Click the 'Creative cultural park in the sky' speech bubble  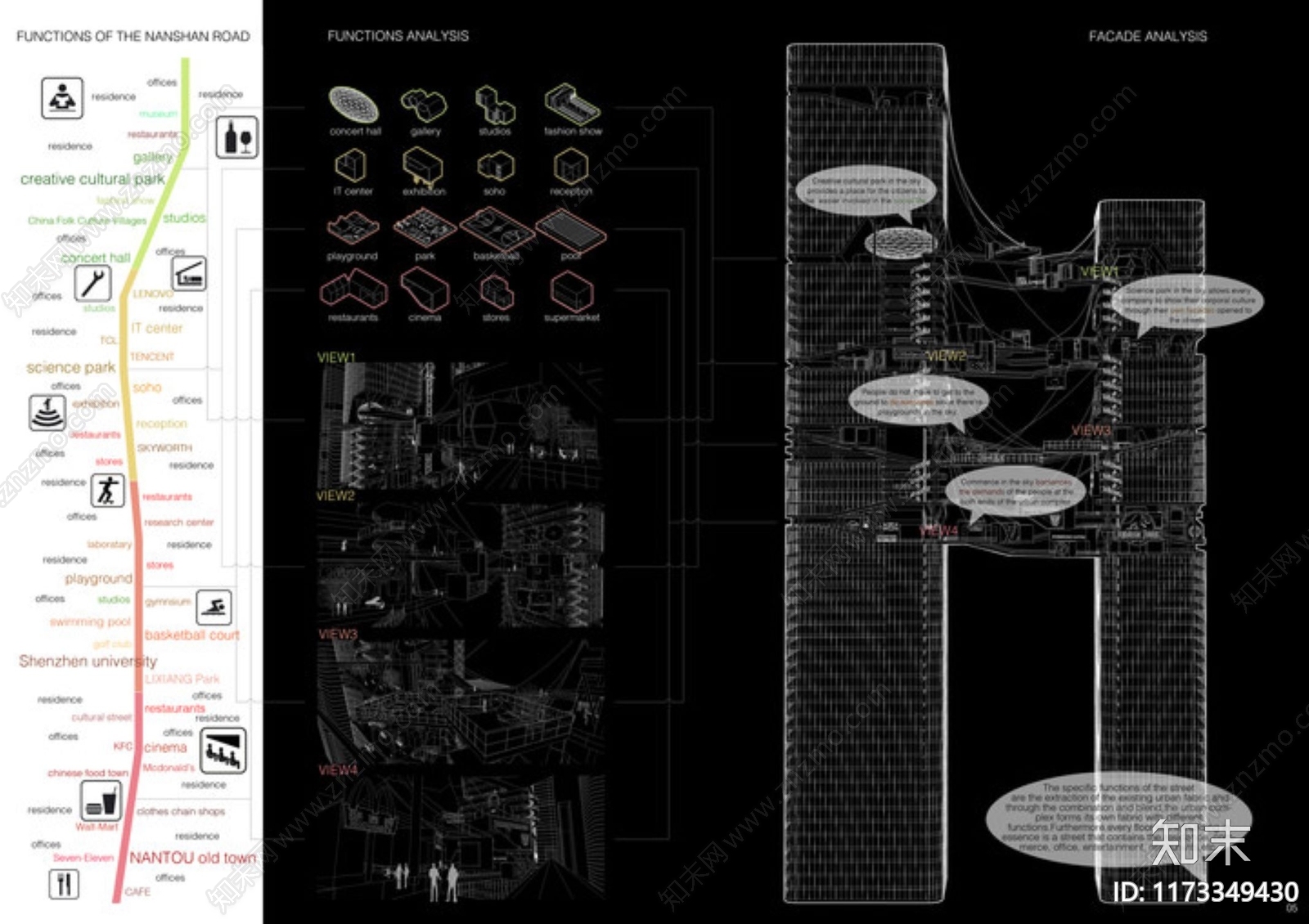click(x=866, y=193)
